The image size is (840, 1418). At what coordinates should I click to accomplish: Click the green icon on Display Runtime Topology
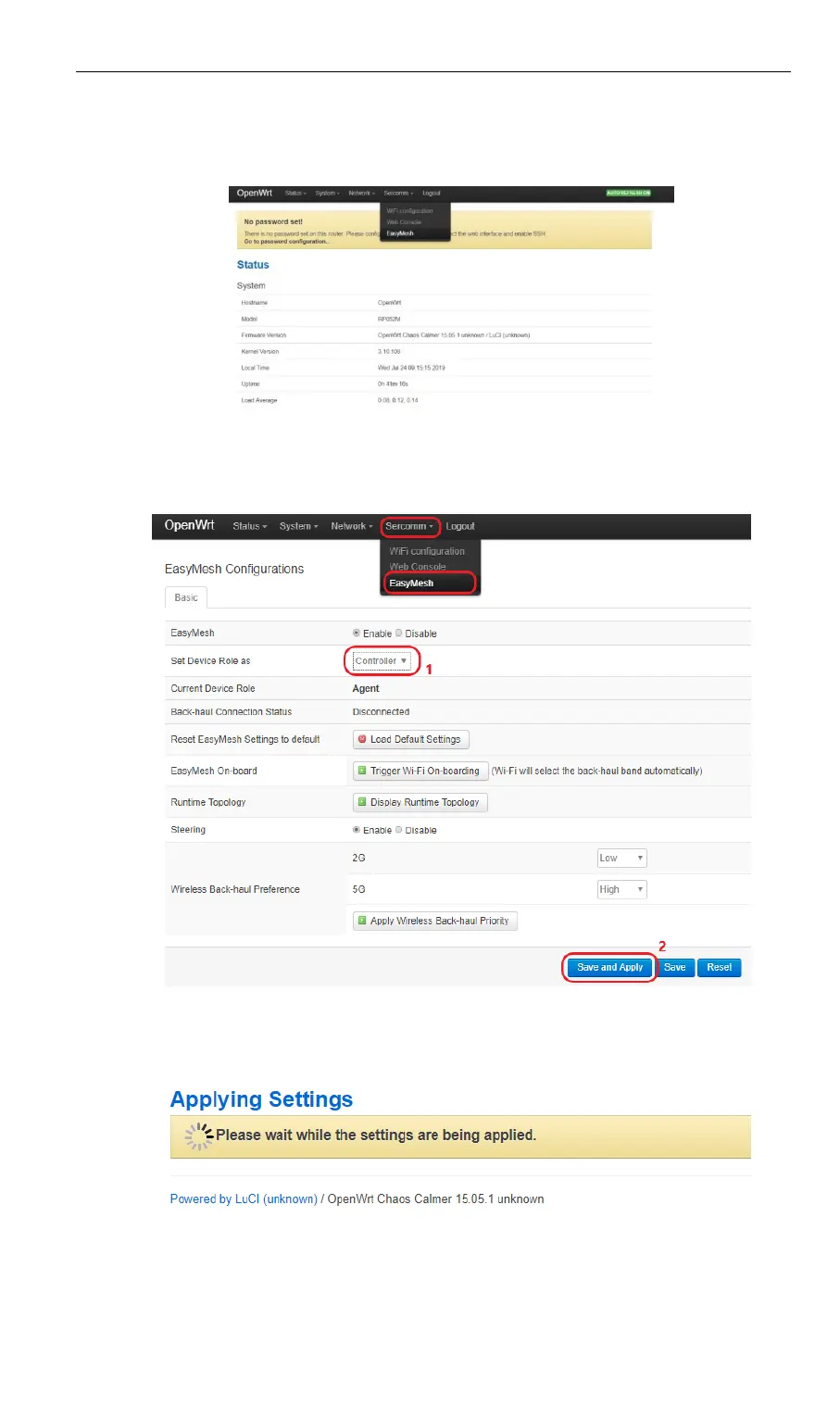click(x=362, y=802)
